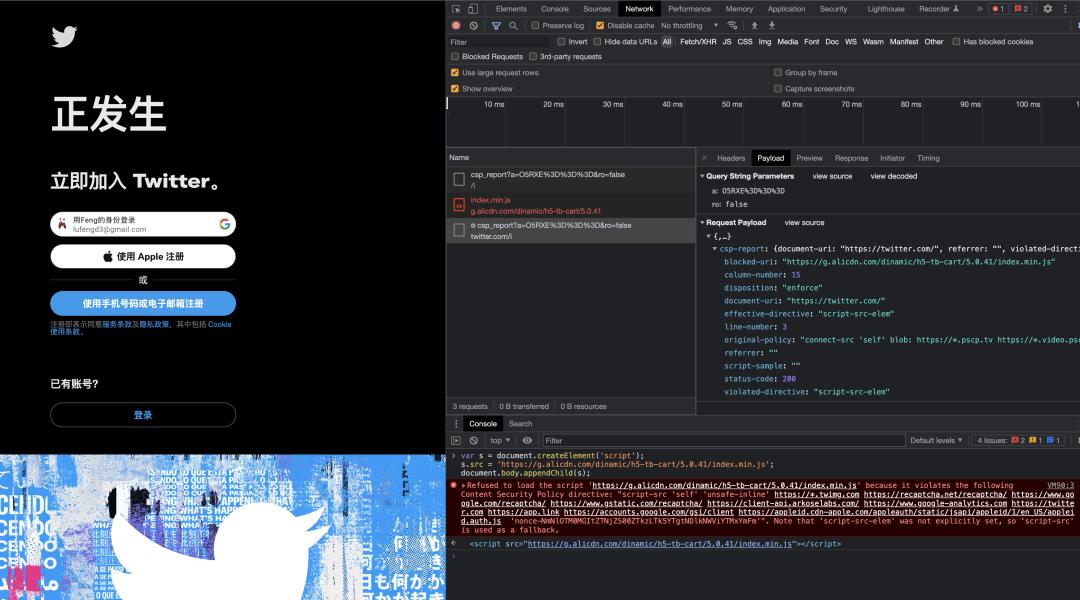Viewport: 1080px width, 600px height.
Task: Open DevTools settings gear
Action: point(1046,9)
